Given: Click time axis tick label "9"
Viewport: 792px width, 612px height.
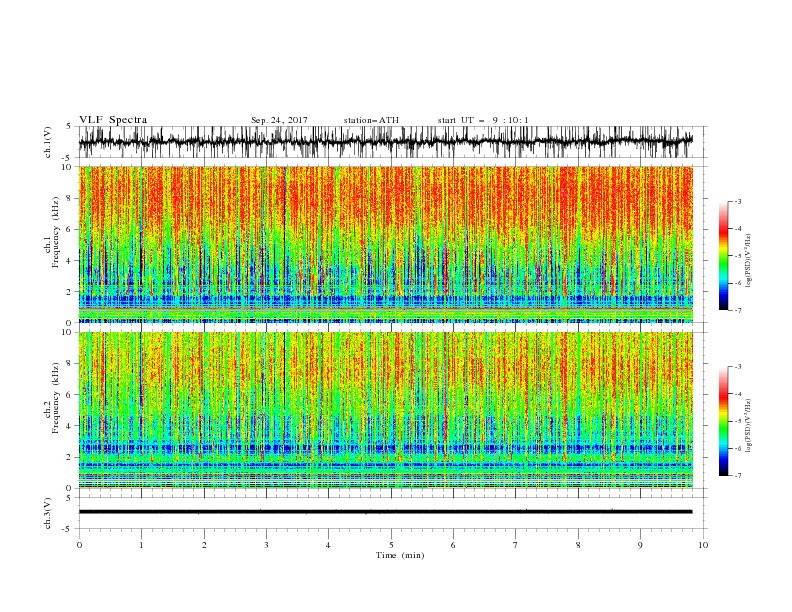Looking at the screenshot, I should coord(640,545).
